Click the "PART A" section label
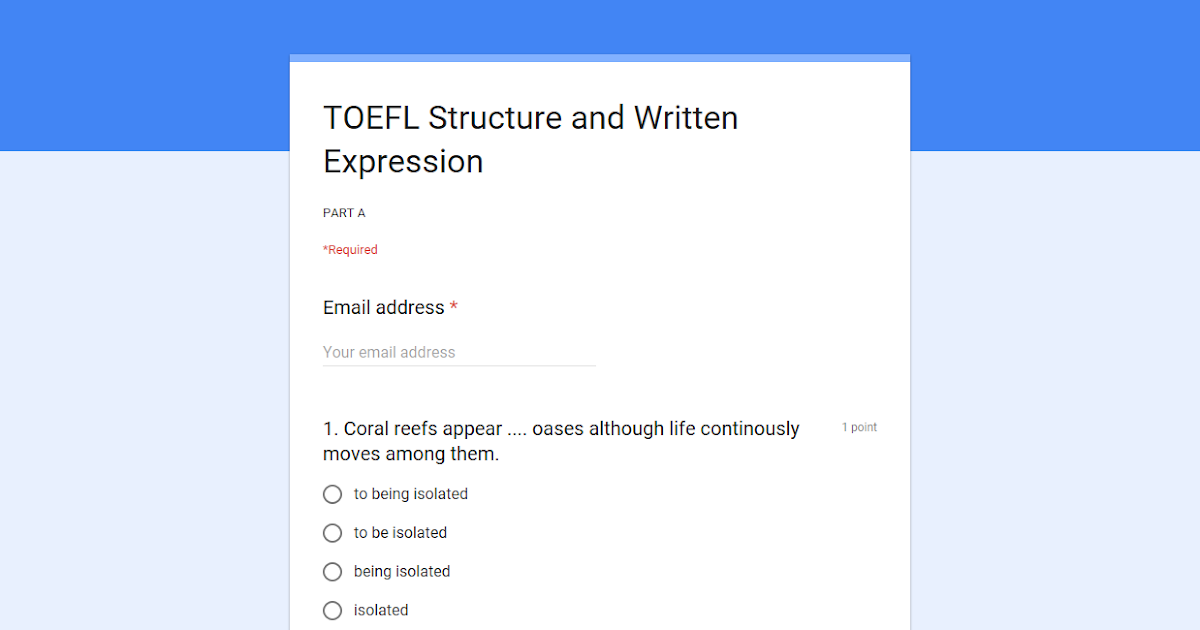 pyautogui.click(x=344, y=212)
